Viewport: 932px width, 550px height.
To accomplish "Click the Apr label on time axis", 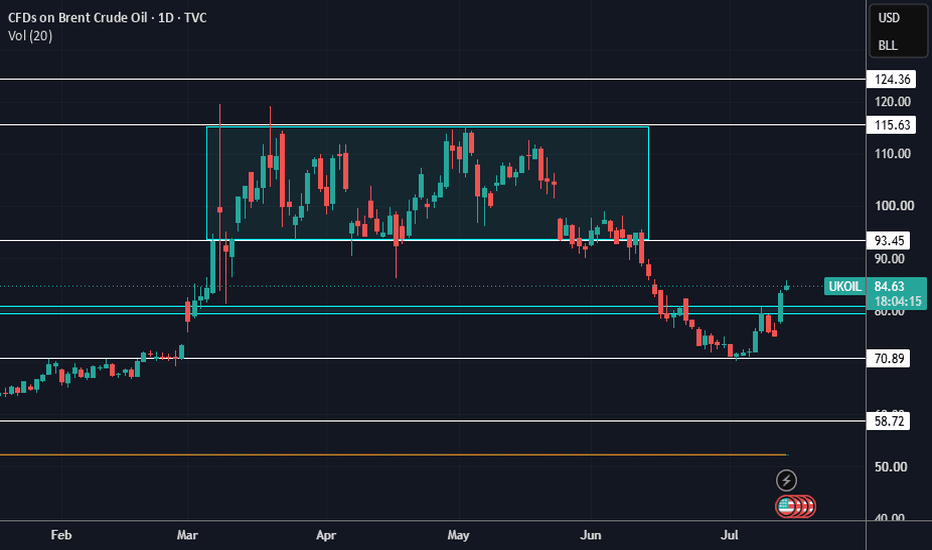I will click(x=326, y=535).
